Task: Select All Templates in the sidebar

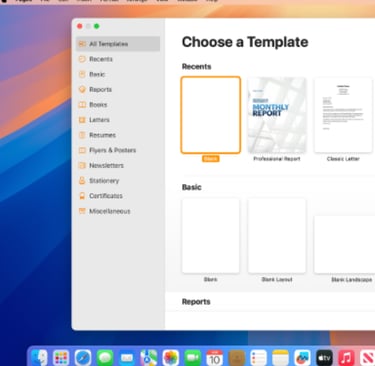Action: pos(118,44)
